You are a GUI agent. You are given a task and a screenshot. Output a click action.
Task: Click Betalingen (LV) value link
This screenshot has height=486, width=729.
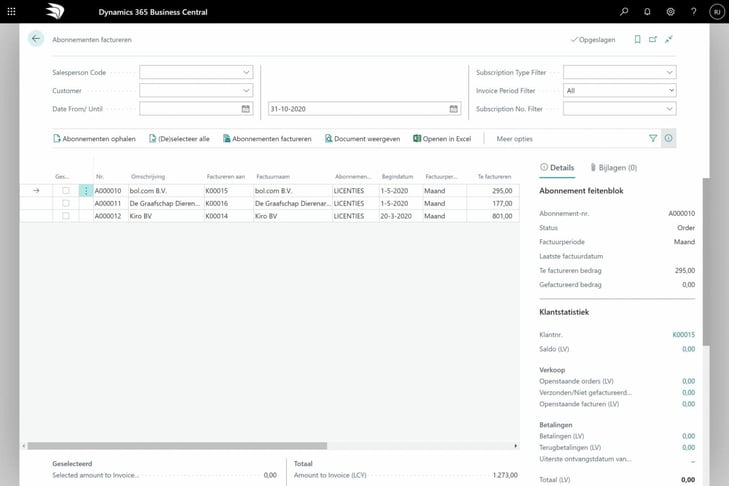point(689,436)
